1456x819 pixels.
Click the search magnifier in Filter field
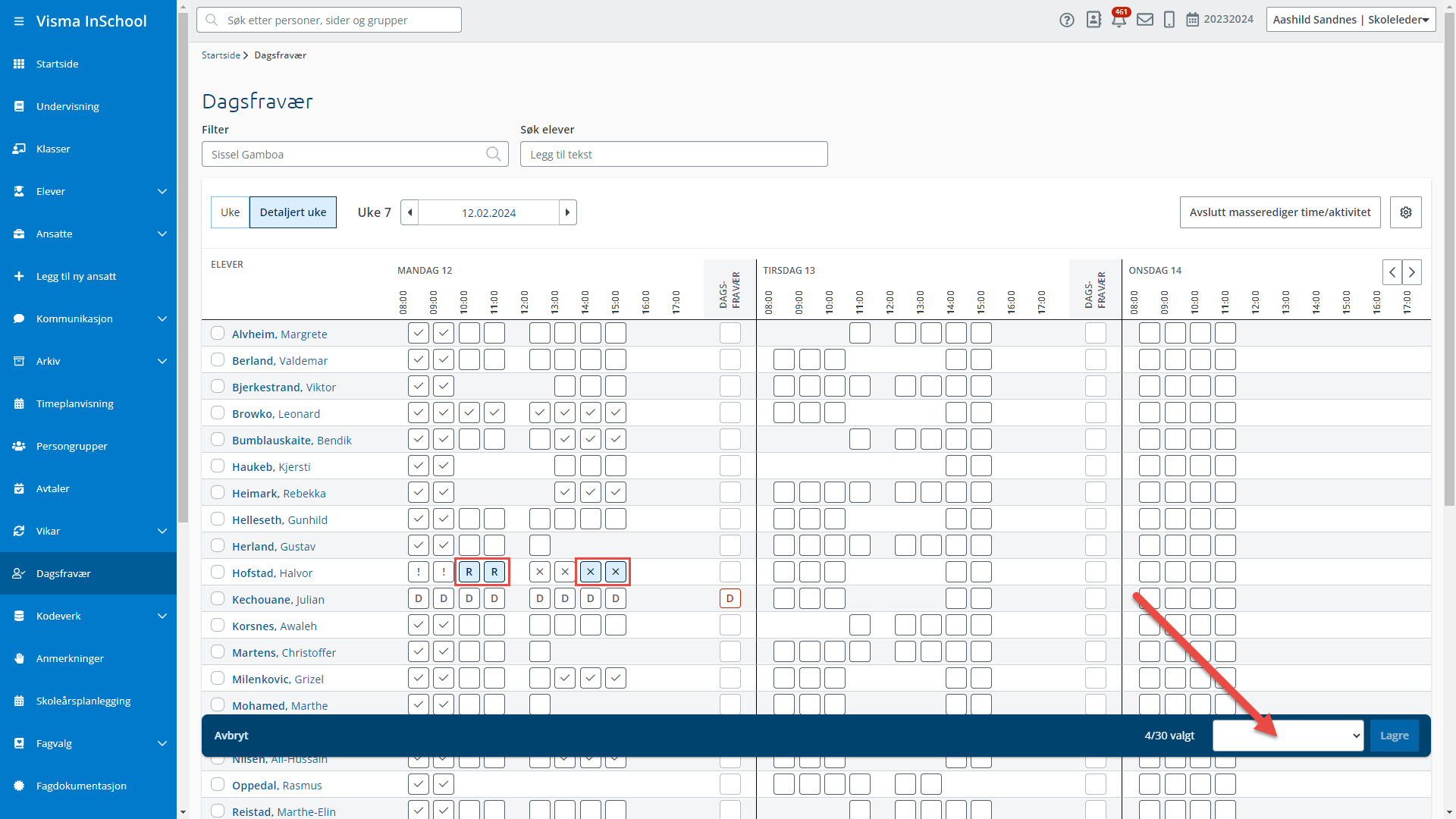[x=493, y=154]
